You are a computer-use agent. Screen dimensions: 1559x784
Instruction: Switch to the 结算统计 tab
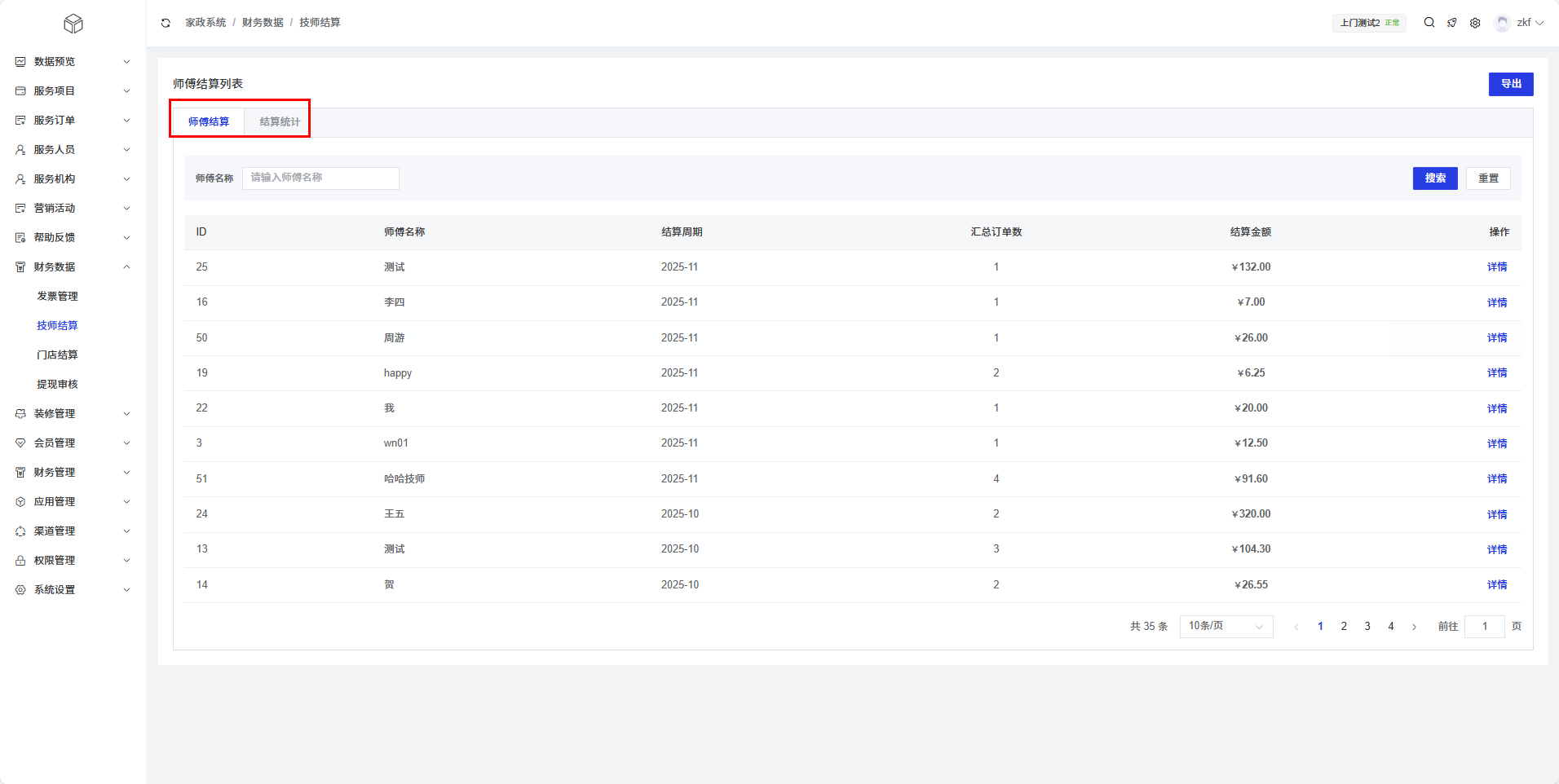280,122
